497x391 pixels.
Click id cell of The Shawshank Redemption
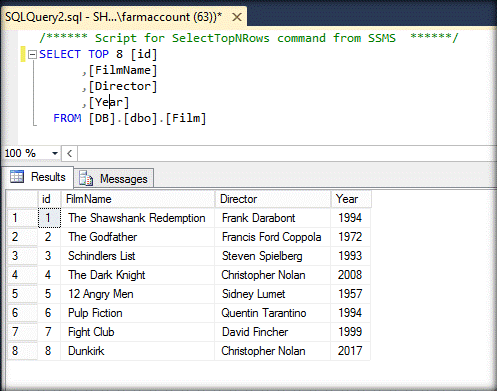pos(49,218)
